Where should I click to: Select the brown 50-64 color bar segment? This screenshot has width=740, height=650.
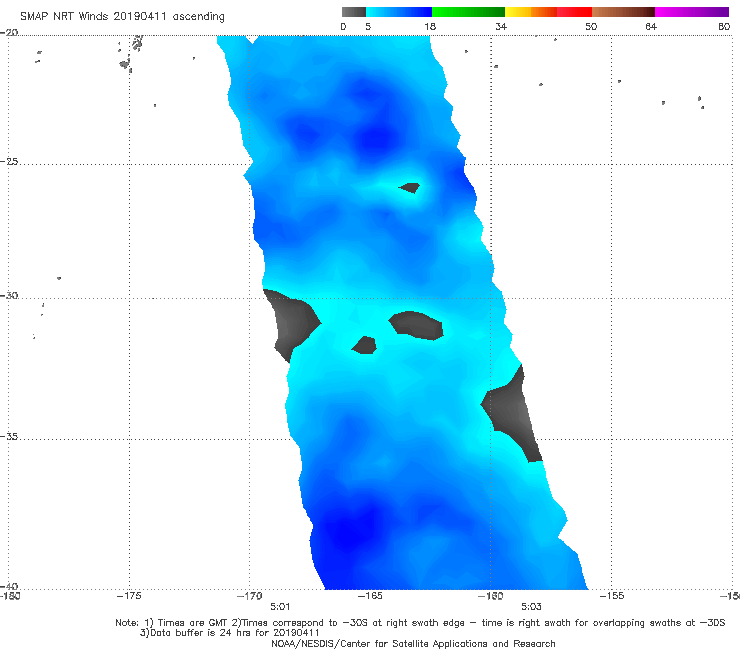coord(623,12)
